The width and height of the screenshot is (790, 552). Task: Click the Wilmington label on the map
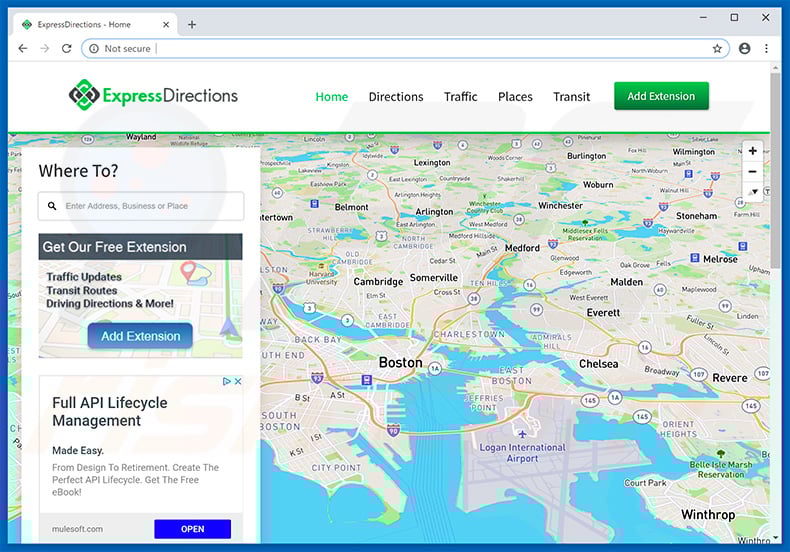pyautogui.click(x=693, y=152)
